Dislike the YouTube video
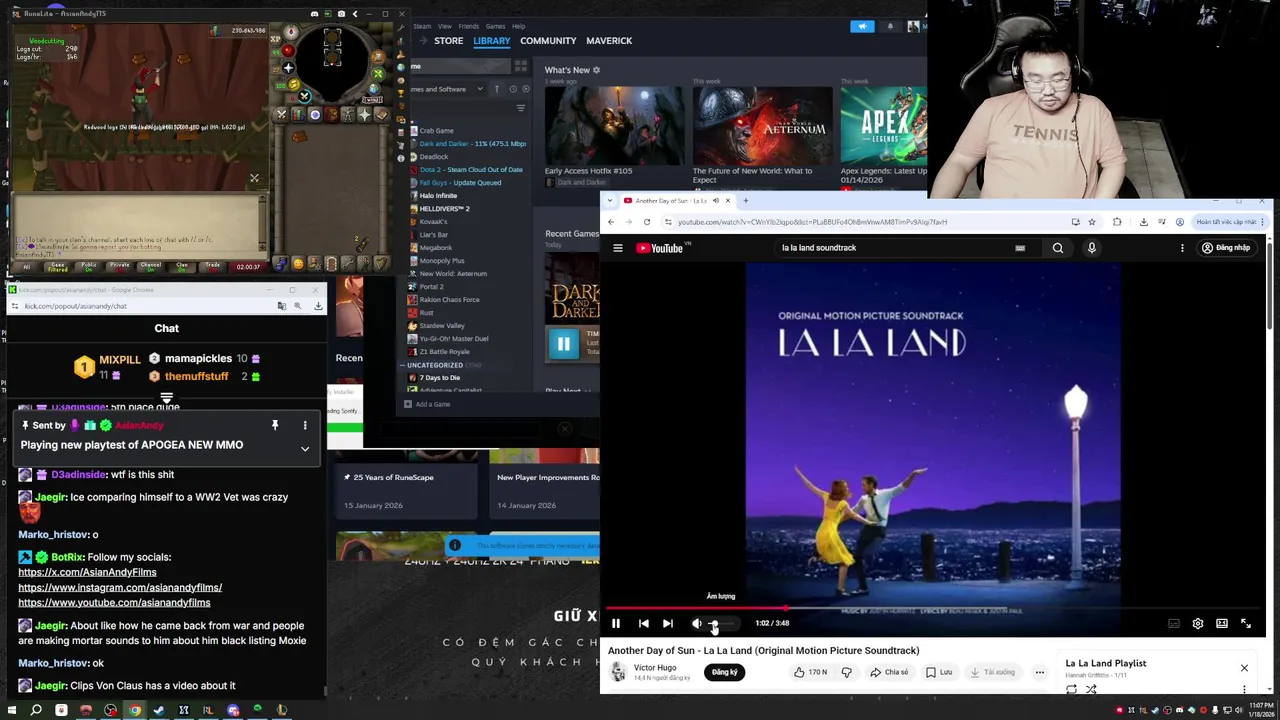The height and width of the screenshot is (720, 1280). (846, 672)
